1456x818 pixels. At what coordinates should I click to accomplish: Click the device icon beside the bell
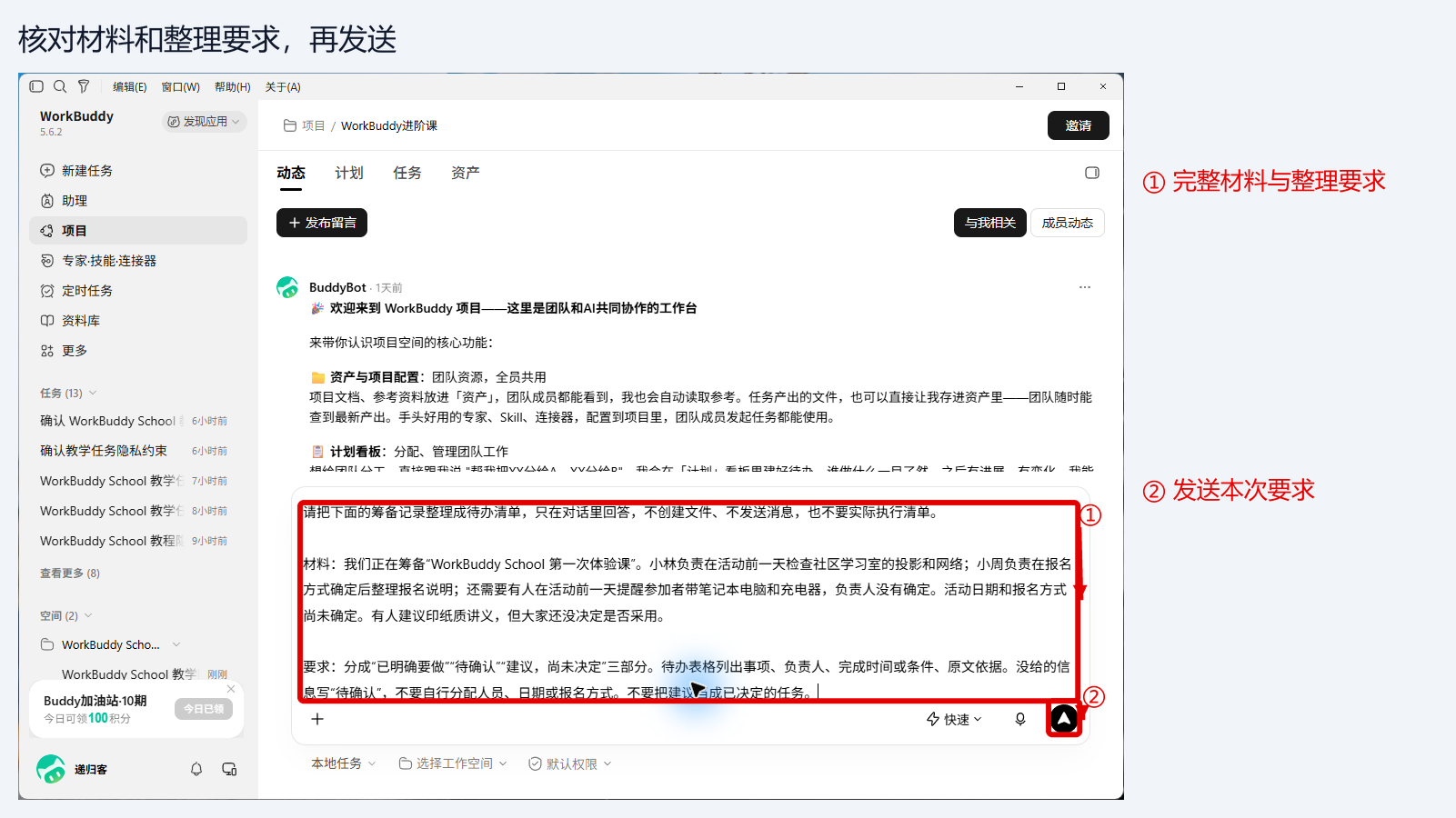tap(229, 769)
